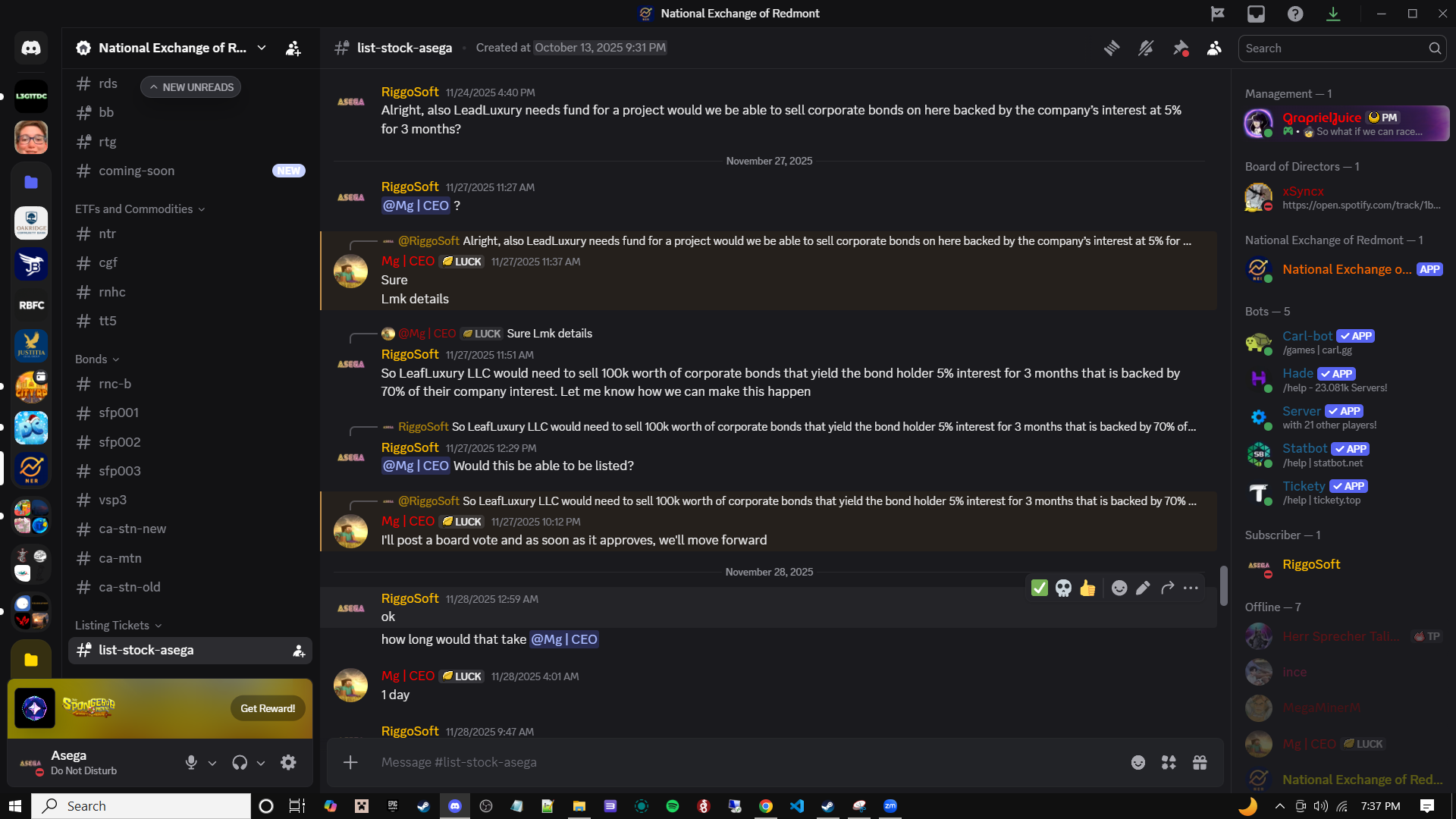Open the Threads panel
Image resolution: width=1456 pixels, height=819 pixels.
pyautogui.click(x=1112, y=47)
